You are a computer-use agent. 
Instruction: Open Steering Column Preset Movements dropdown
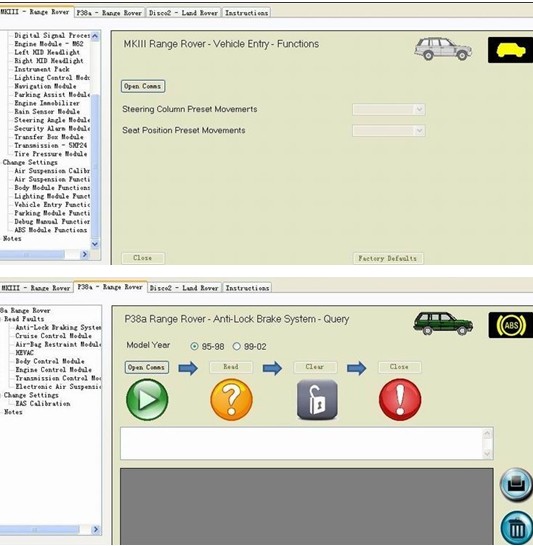[x=389, y=110]
